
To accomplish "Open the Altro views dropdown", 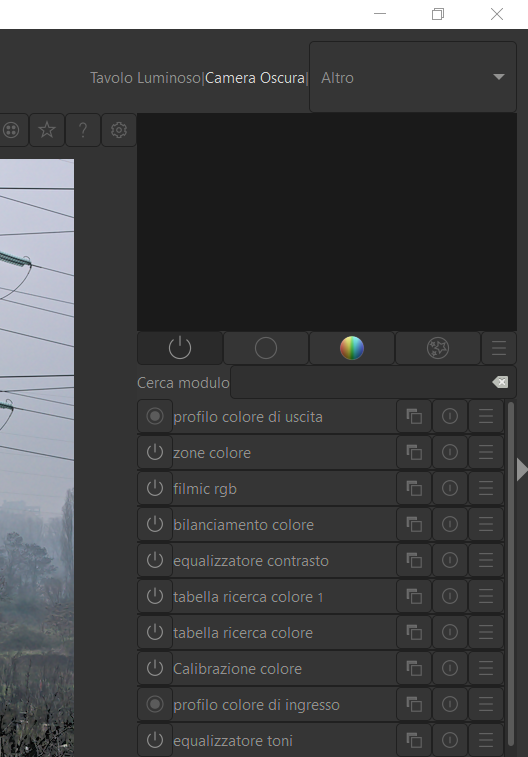I will pos(413,77).
